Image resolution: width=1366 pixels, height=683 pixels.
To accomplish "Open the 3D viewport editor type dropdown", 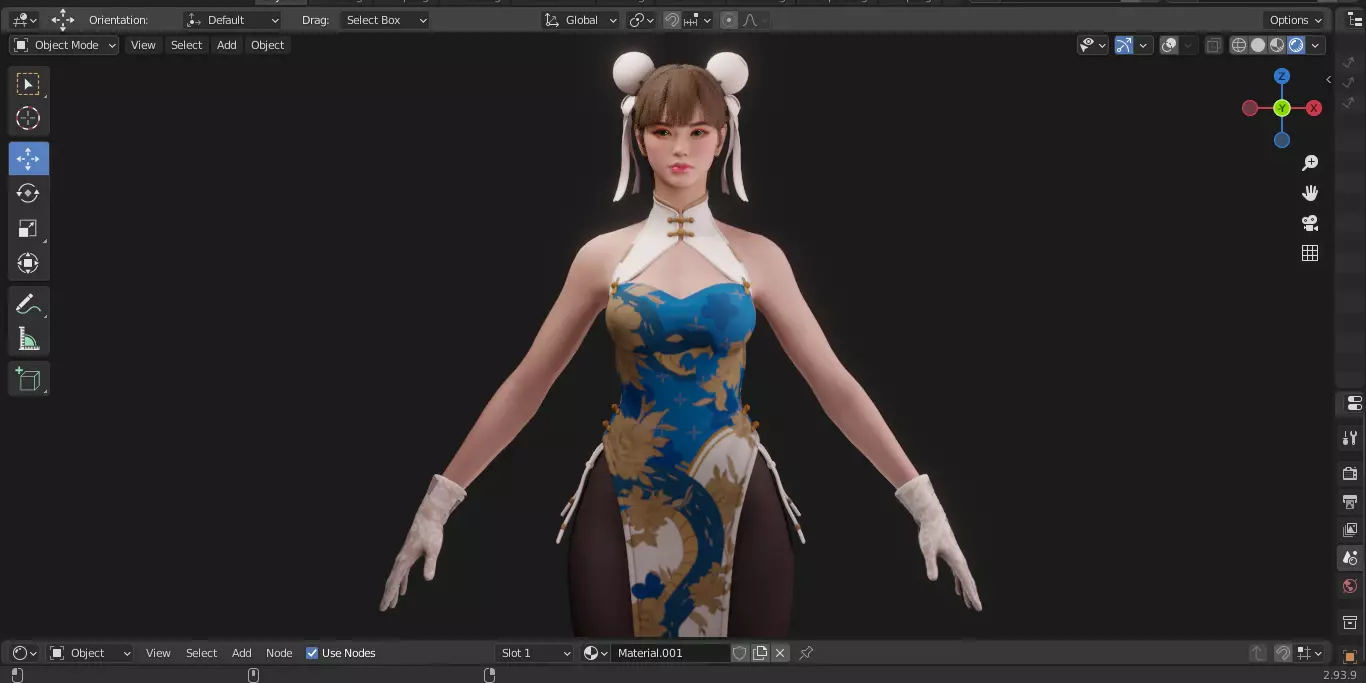I will (x=24, y=20).
